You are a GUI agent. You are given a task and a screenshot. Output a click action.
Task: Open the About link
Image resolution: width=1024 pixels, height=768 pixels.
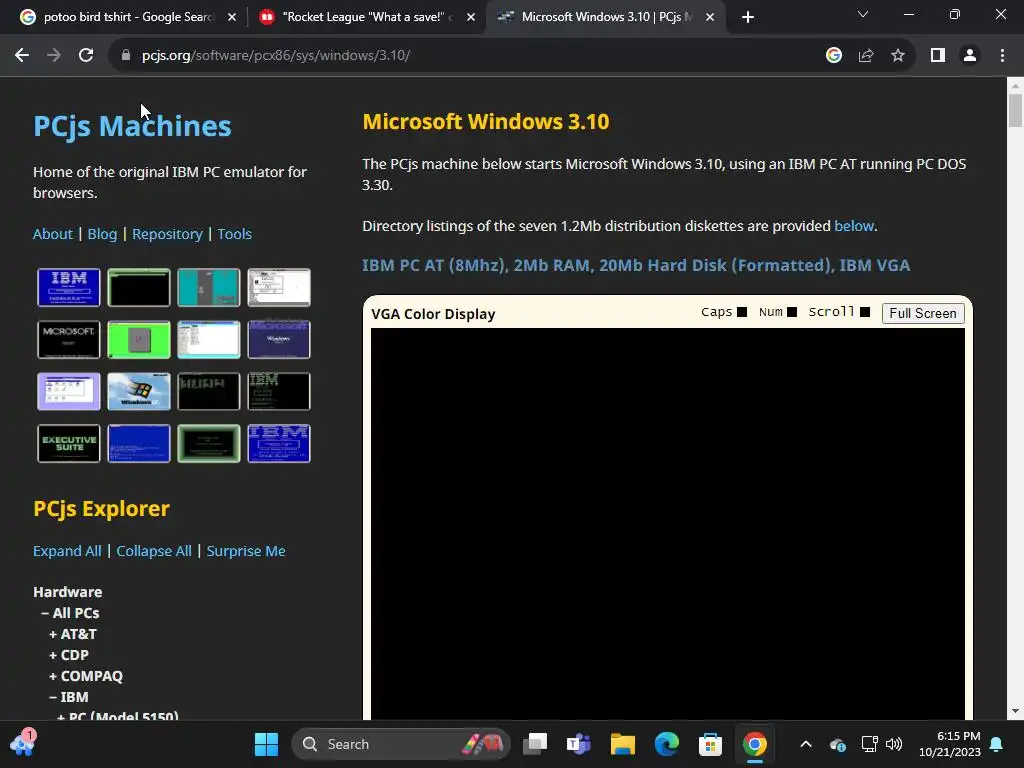pyautogui.click(x=53, y=234)
